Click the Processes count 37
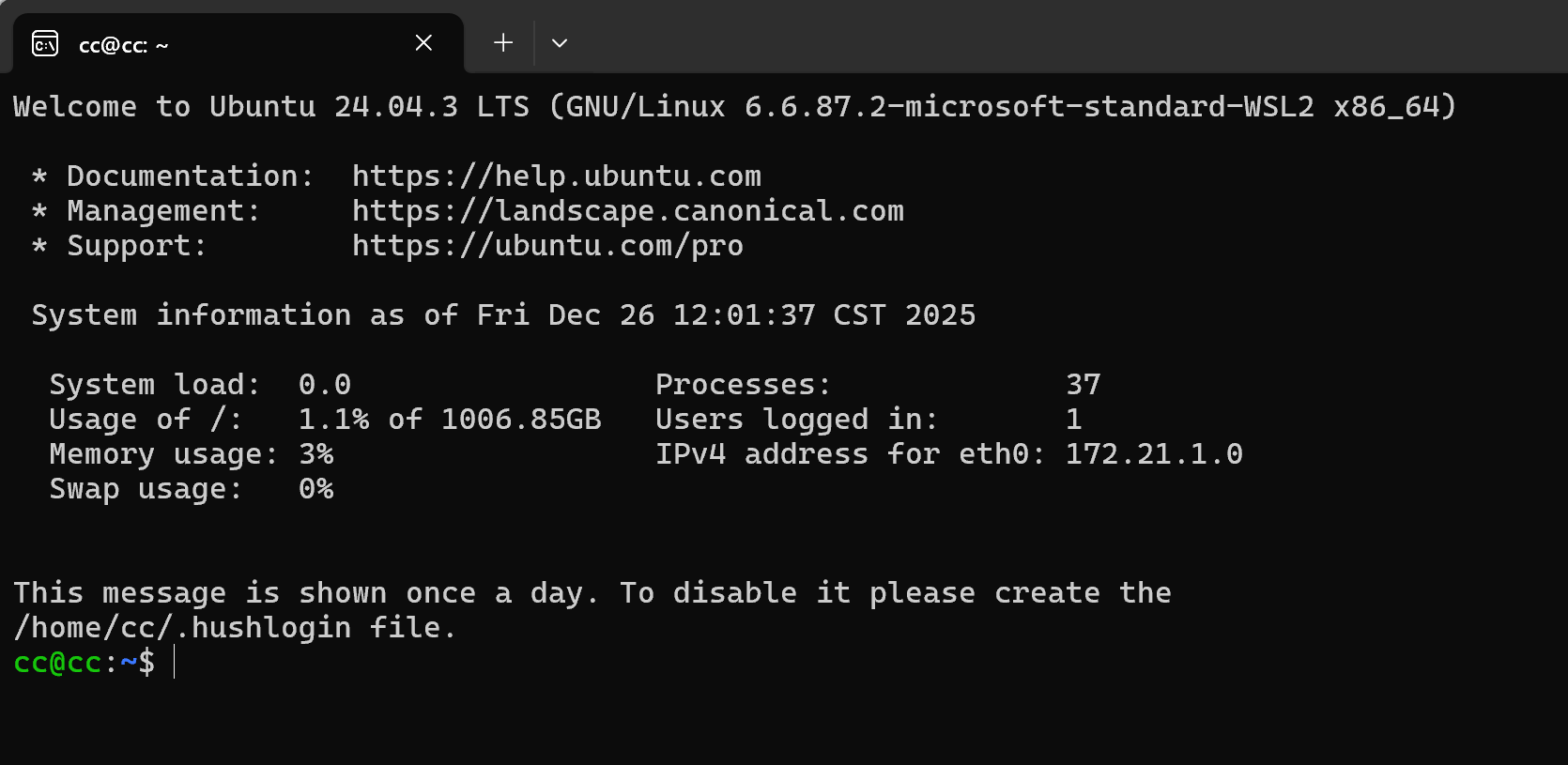This screenshot has height=765, width=1568. coord(1083,385)
